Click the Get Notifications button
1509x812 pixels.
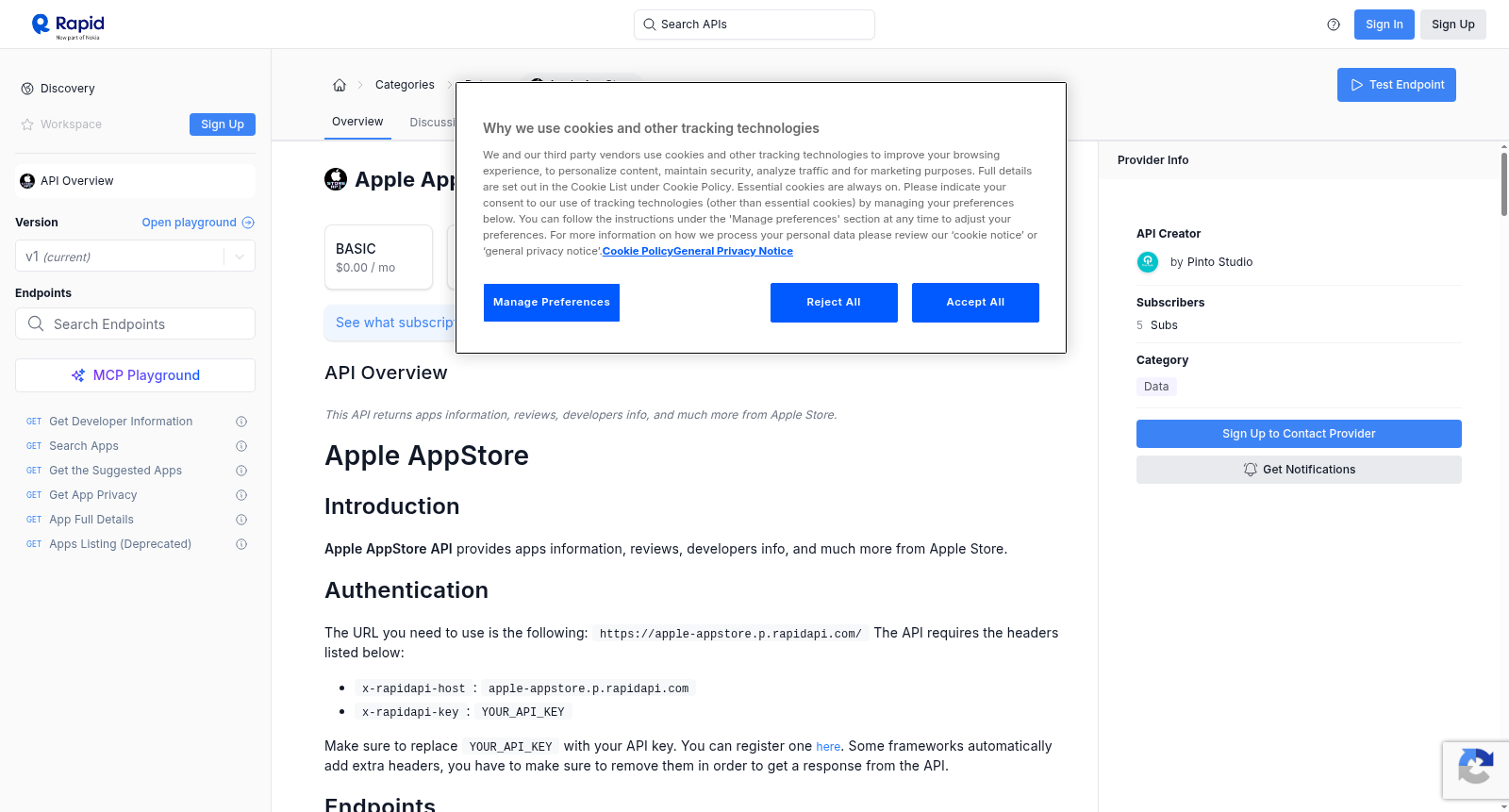click(x=1299, y=470)
